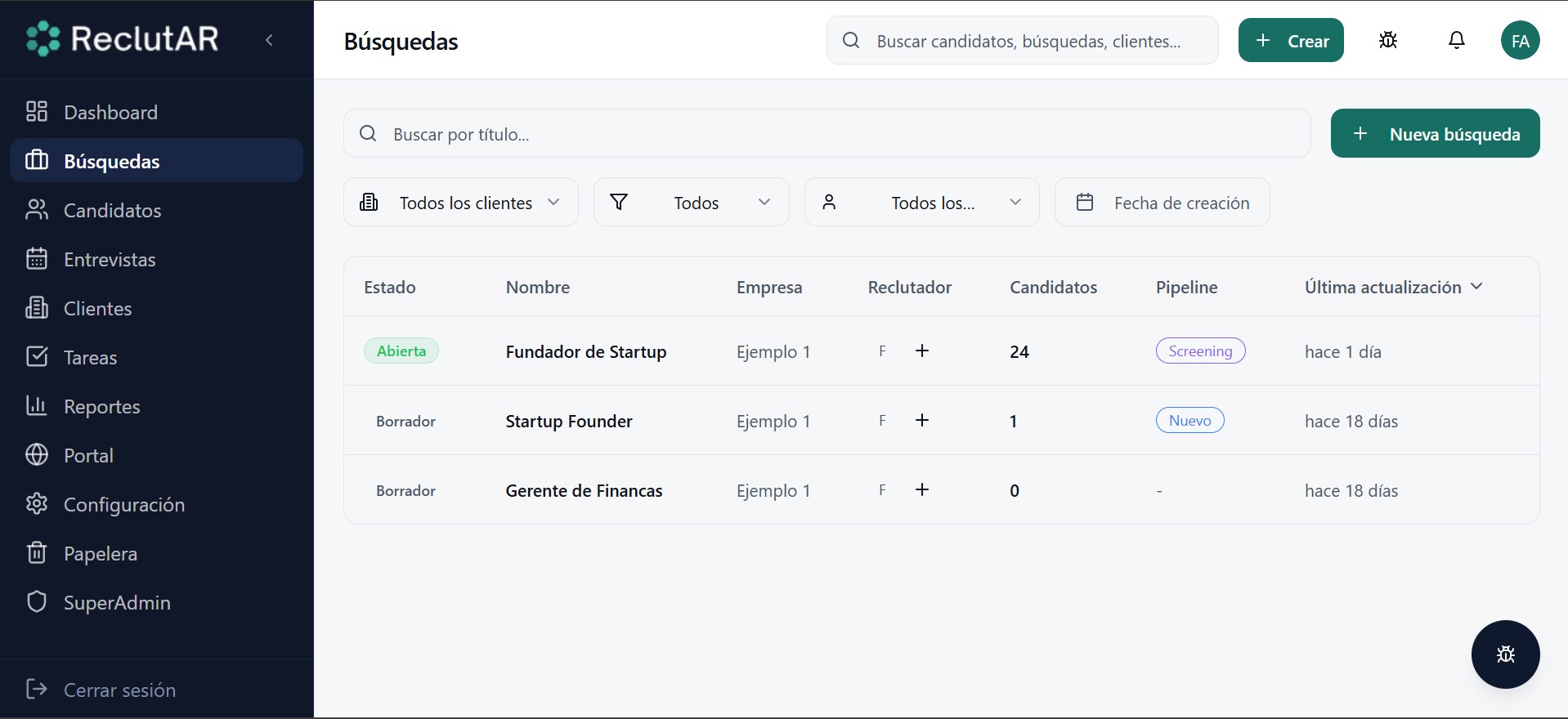The height and width of the screenshot is (719, 1568).
Task: Add recruiter to Startup Founder row
Action: (x=922, y=420)
